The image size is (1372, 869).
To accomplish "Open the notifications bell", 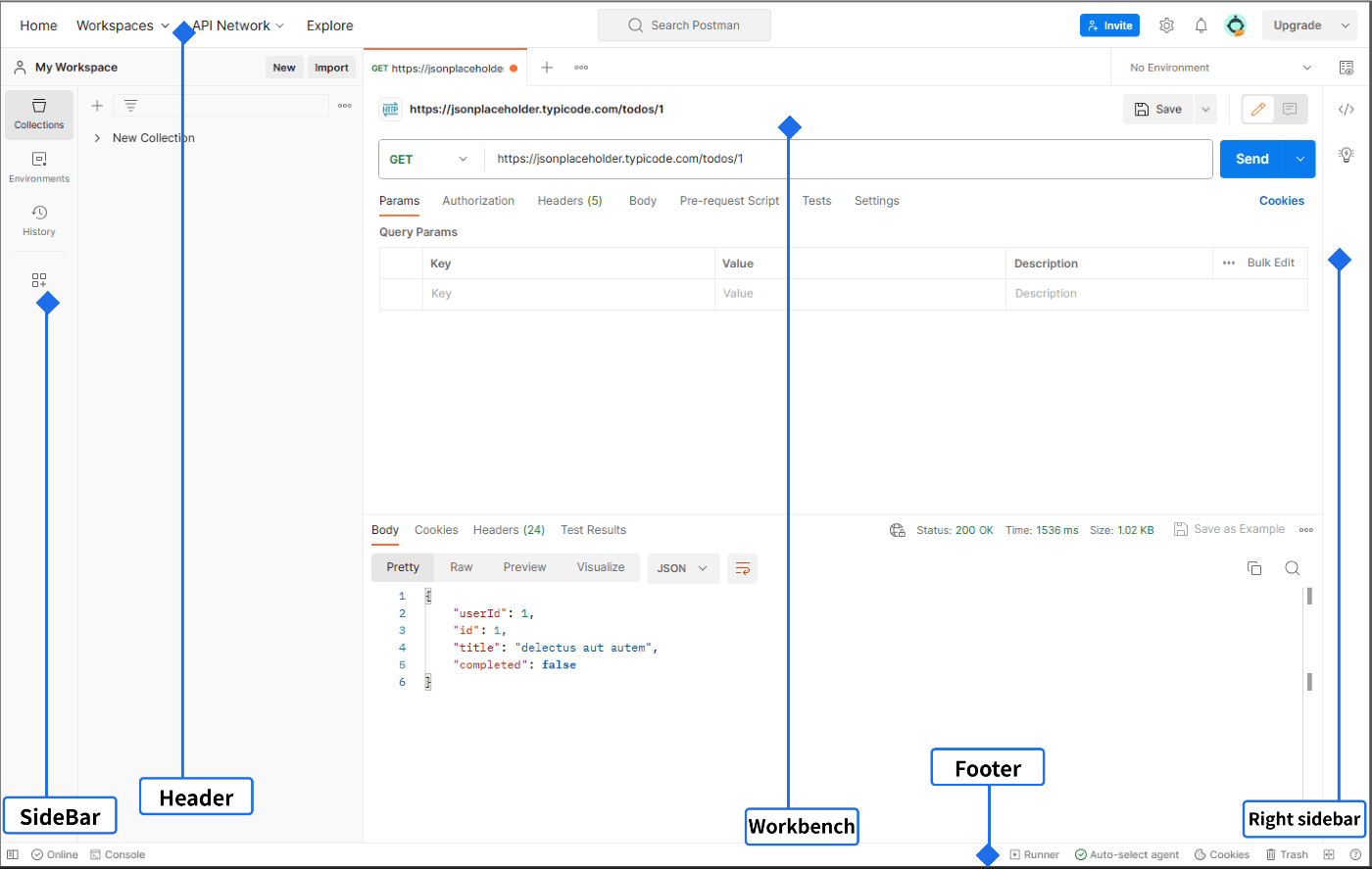I will click(x=1200, y=25).
